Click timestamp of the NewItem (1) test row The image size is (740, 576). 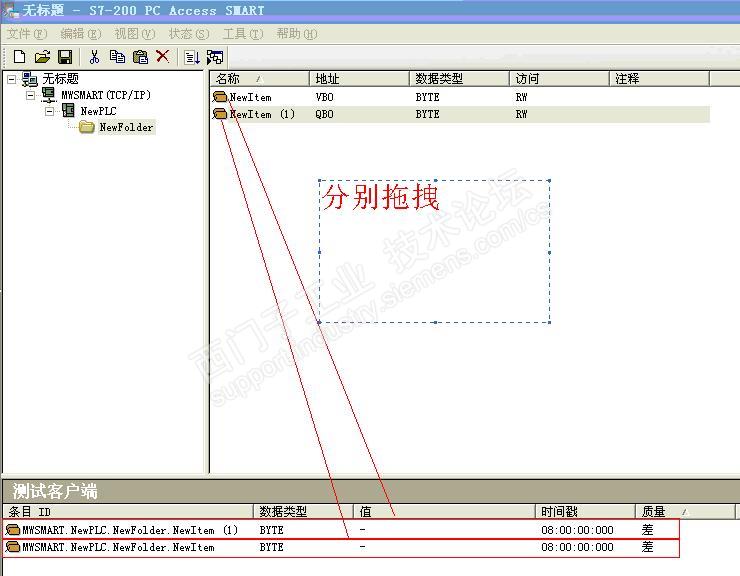(x=577, y=530)
